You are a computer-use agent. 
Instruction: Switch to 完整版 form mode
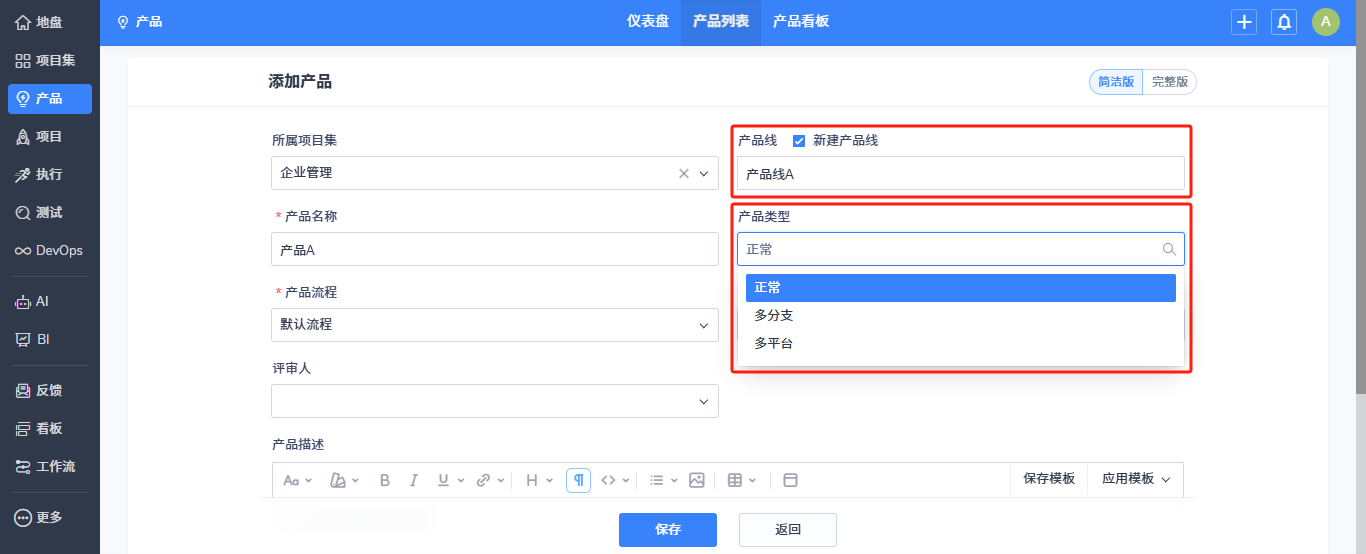pos(1170,82)
